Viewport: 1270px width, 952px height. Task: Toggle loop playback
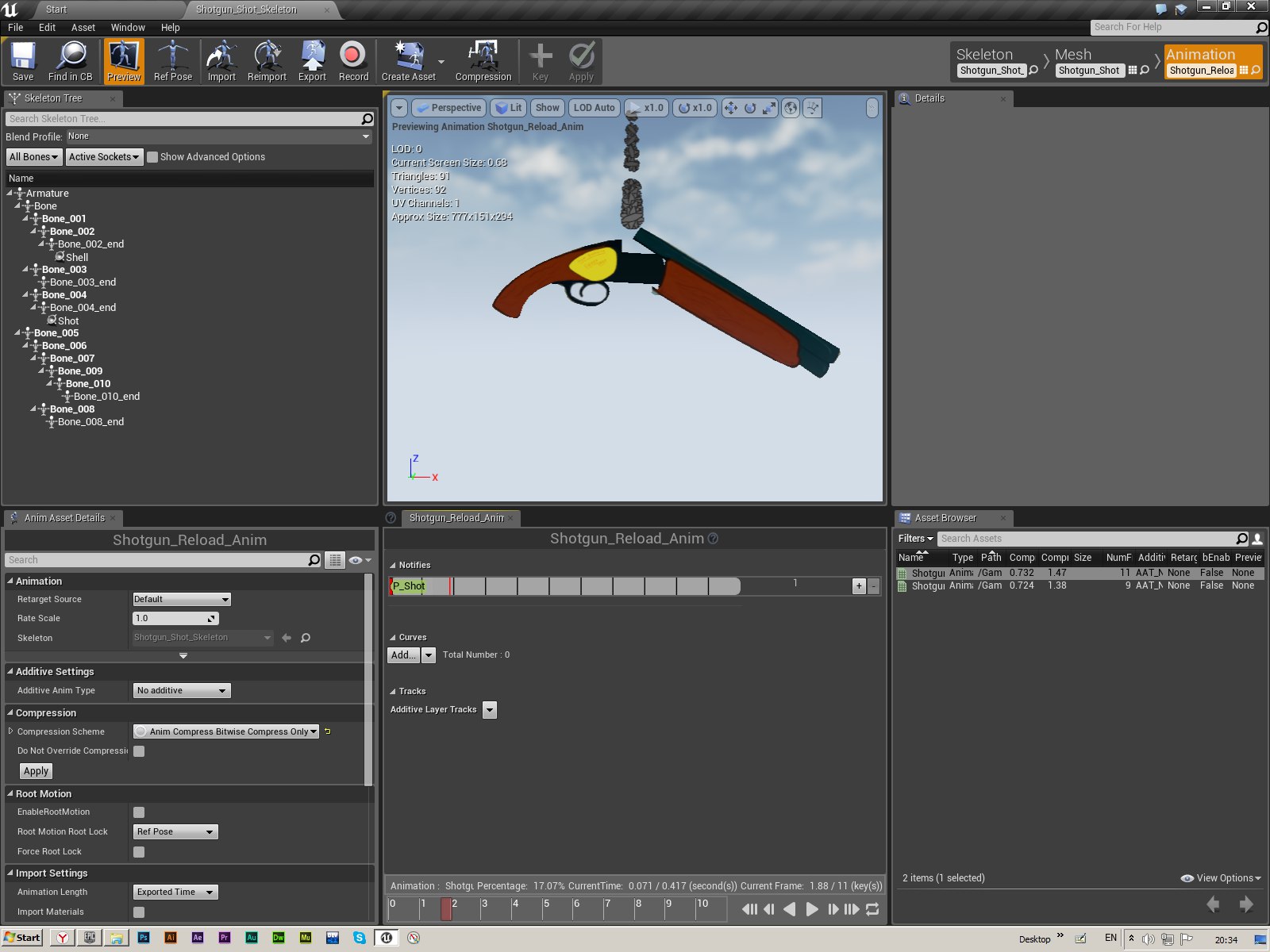pos(872,909)
